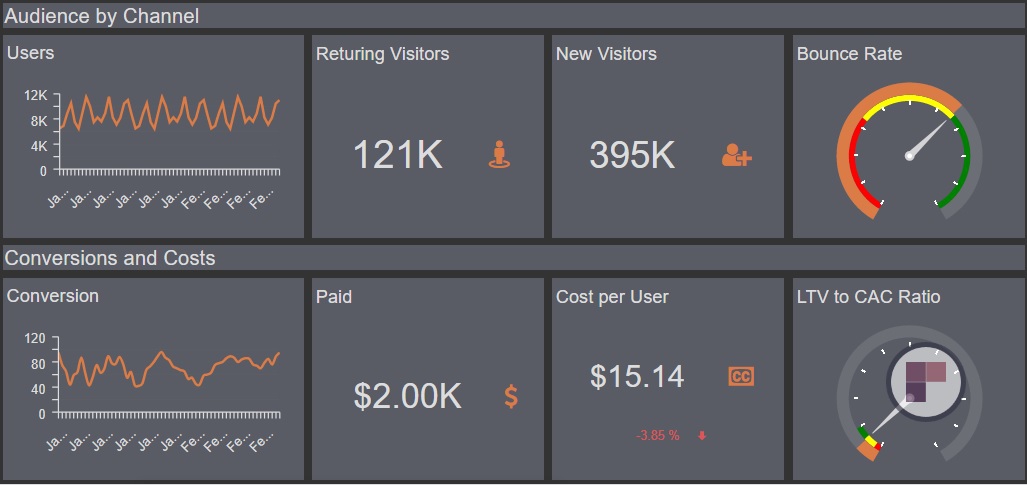This screenshot has width=1027, height=485.
Task: Click the red down arrow trend icon
Action: coord(702,435)
